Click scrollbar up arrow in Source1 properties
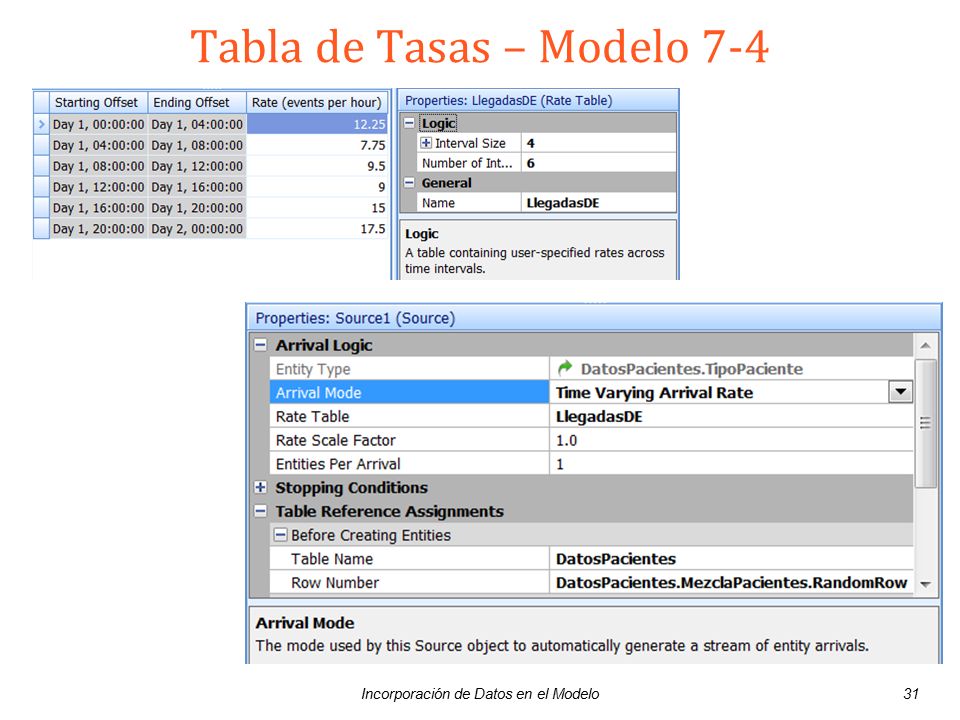960x720 pixels. tap(926, 346)
